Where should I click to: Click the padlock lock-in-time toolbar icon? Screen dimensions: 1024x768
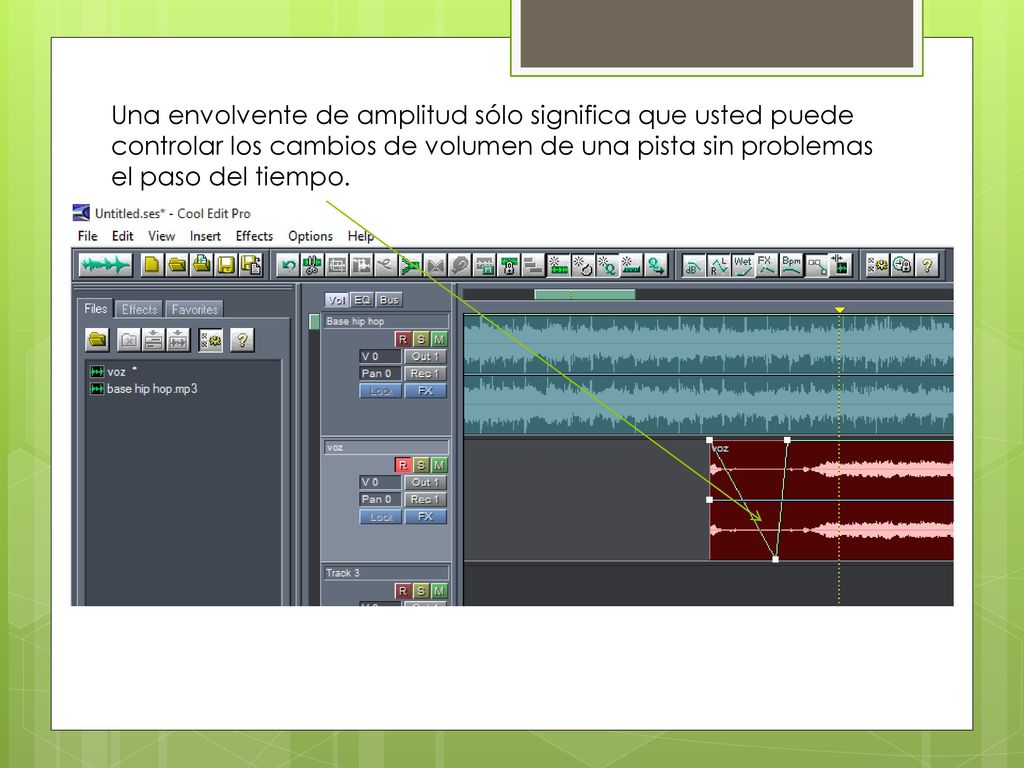point(509,265)
